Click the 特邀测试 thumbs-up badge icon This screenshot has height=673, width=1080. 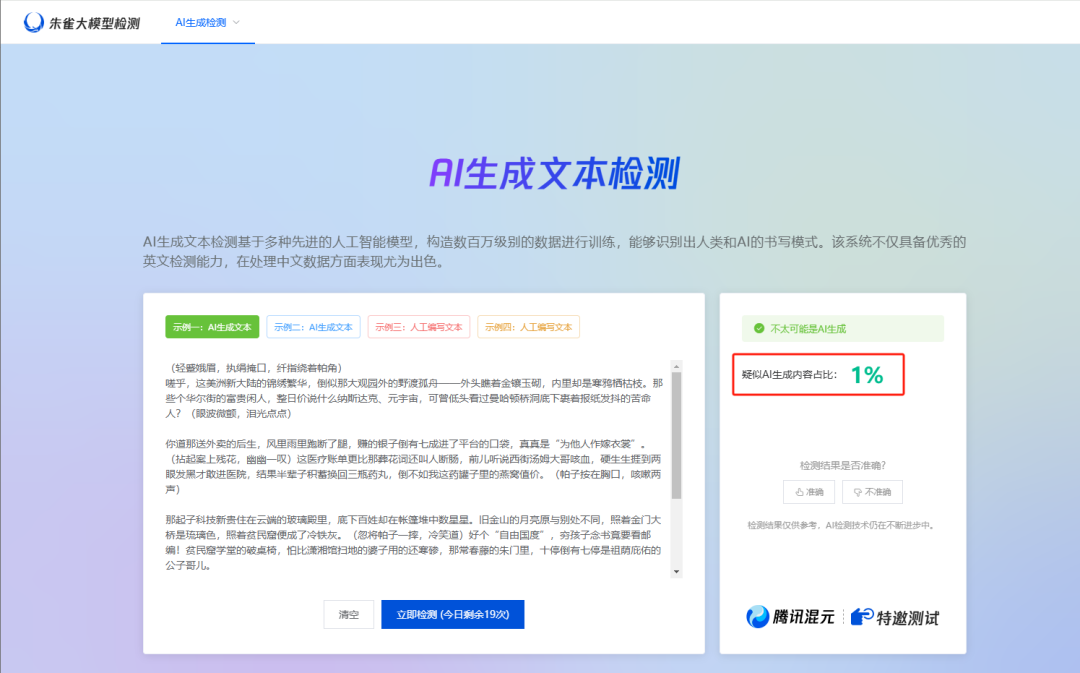[862, 616]
